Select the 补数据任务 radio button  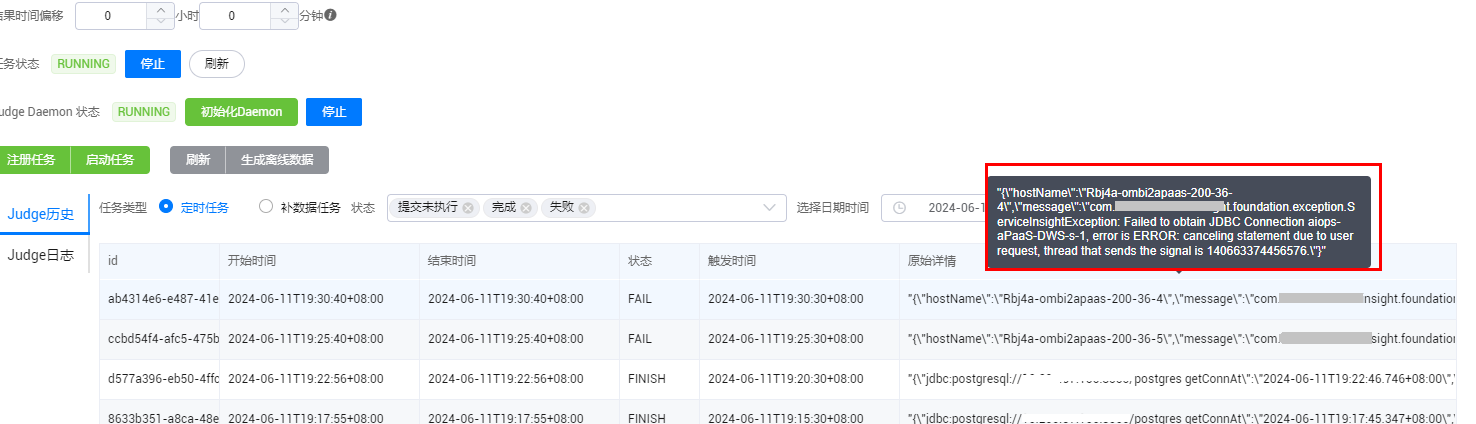(x=266, y=207)
